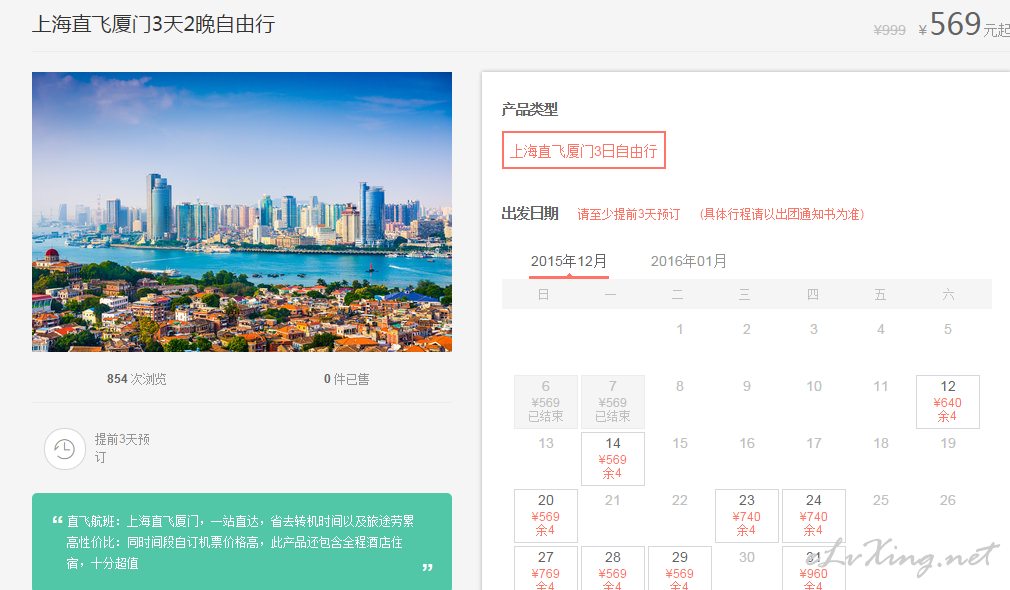Select December 12 priced ¥640

tap(947, 401)
